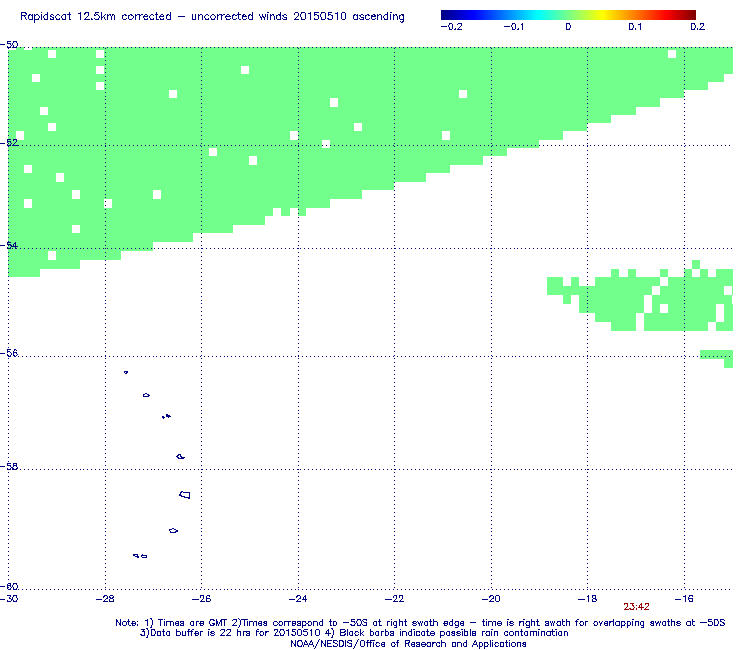Click the -28 longitude axis label
740x650 pixels.
[105, 599]
